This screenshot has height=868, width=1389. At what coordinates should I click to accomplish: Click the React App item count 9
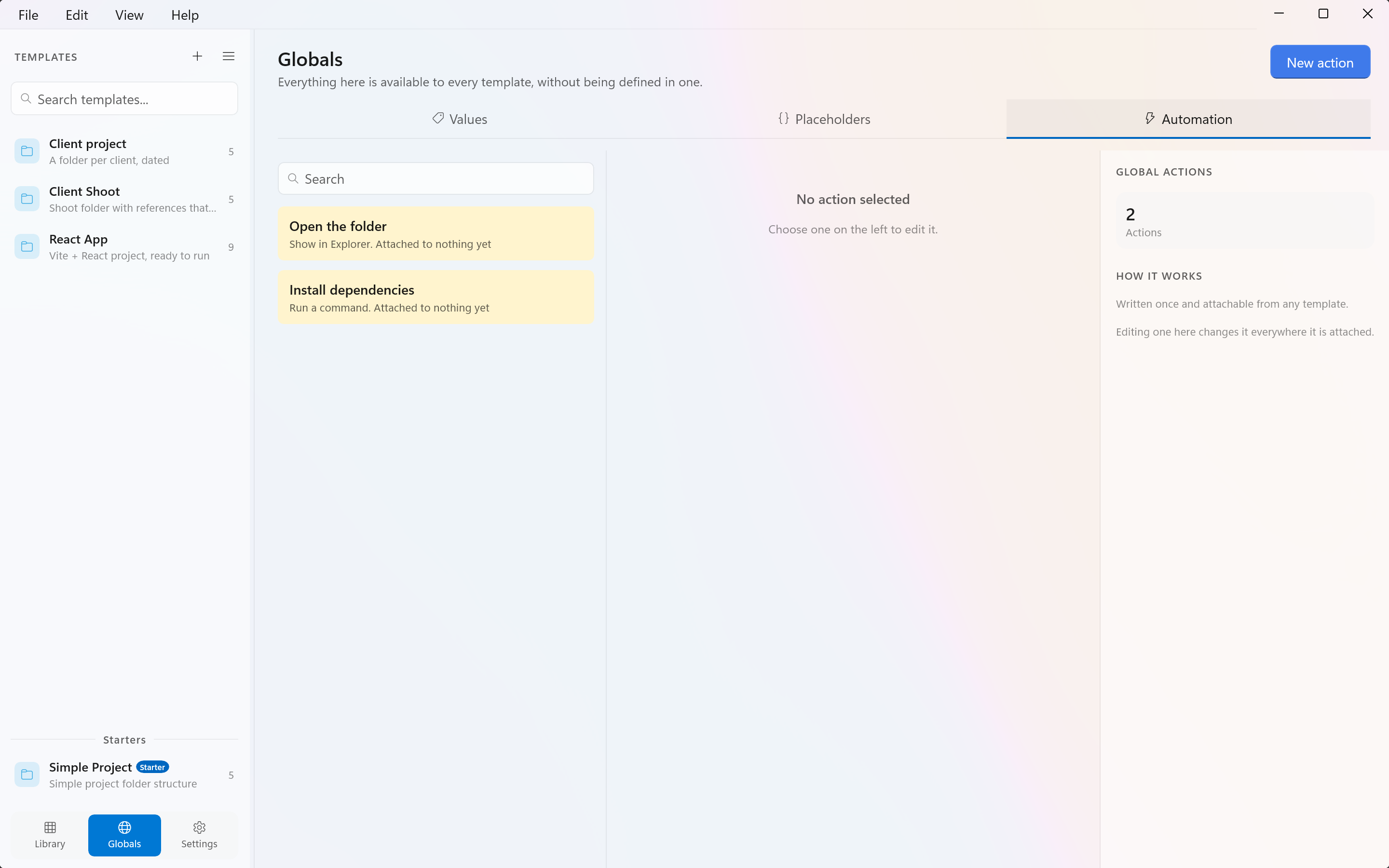[231, 247]
